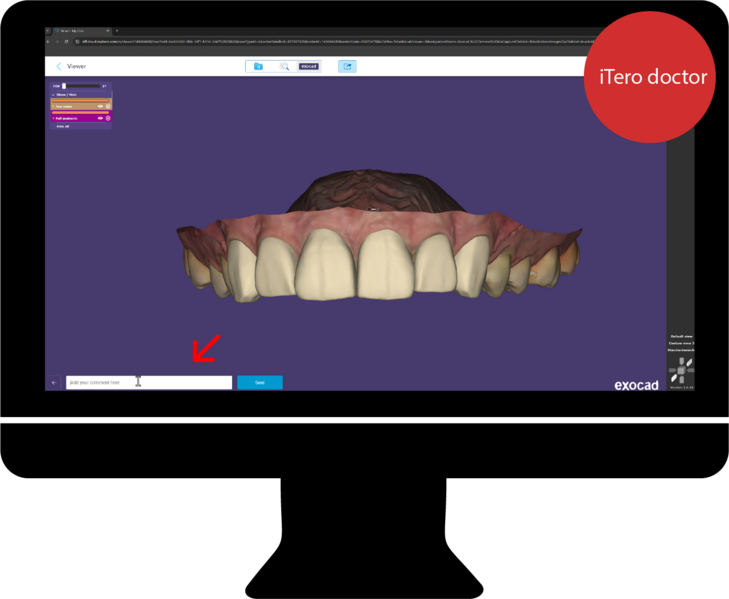Close the Viewer browser tab
Screen dimensions: 729x599
click(107, 31)
